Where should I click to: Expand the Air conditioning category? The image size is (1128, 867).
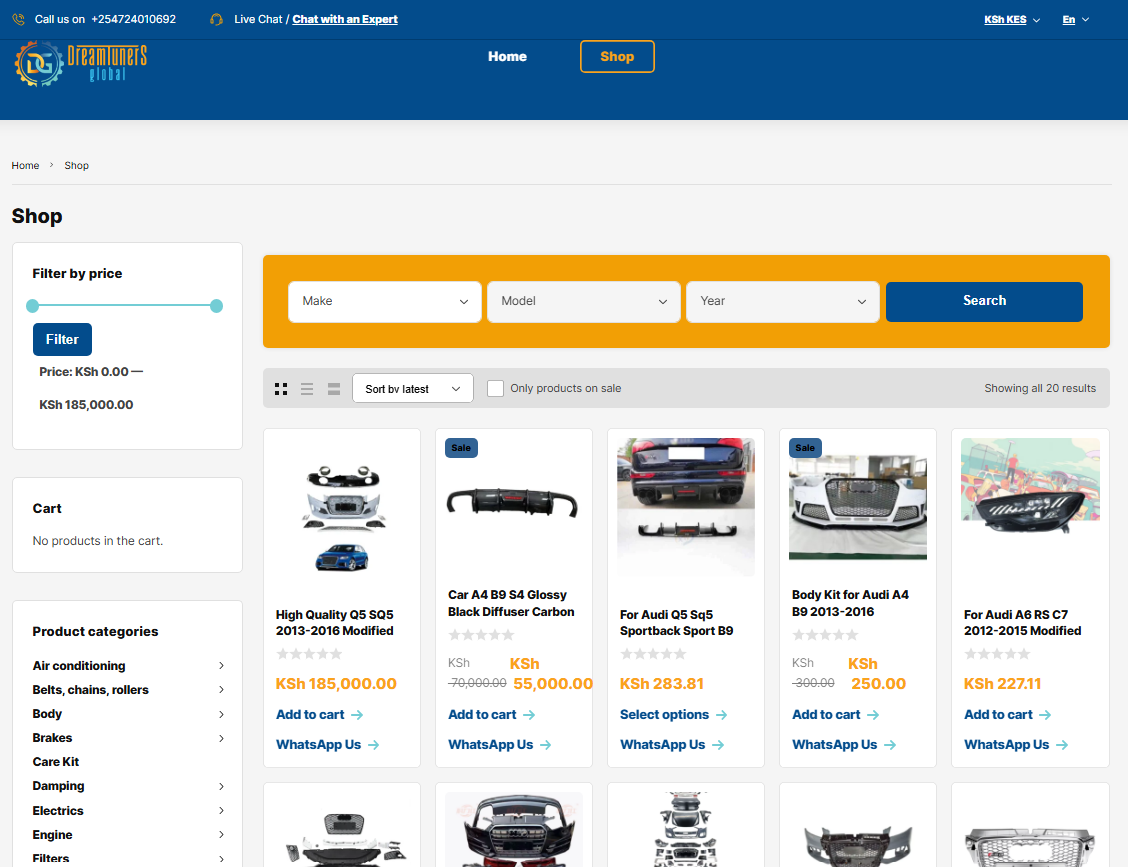coord(221,666)
